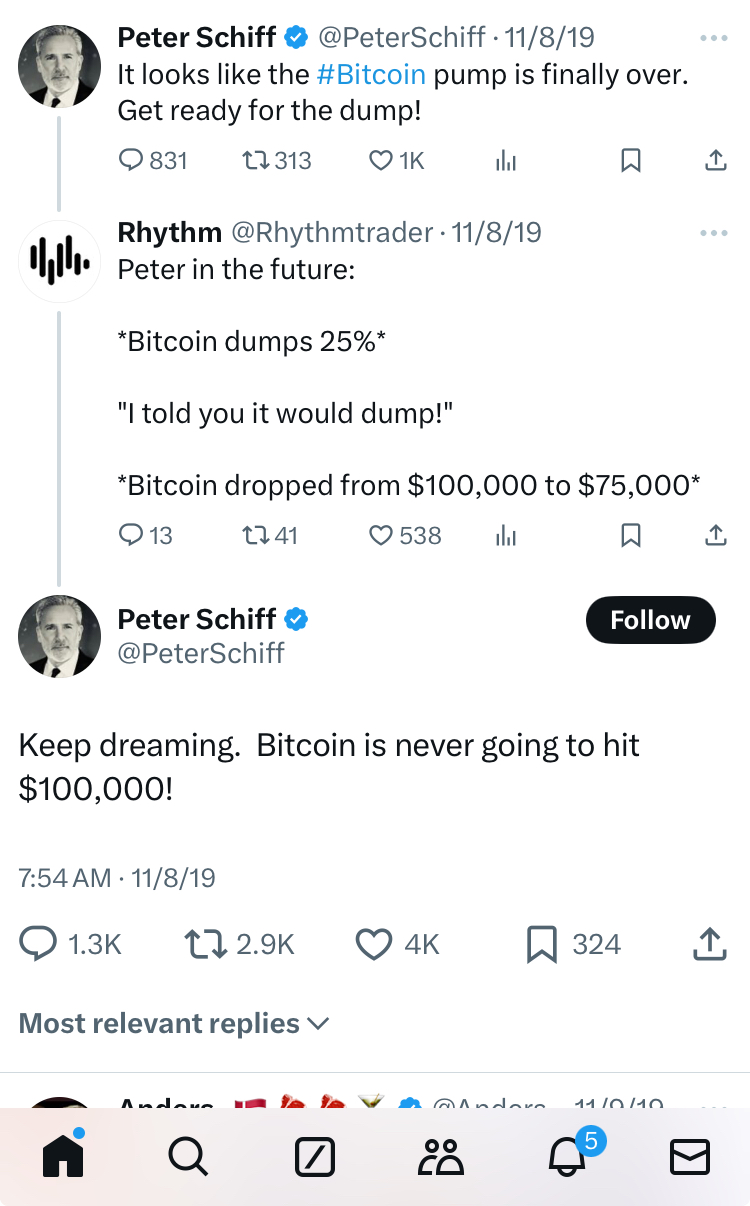Open more options for the first Peter Schiff tweet
Screen dimensions: 750x1206
click(714, 38)
